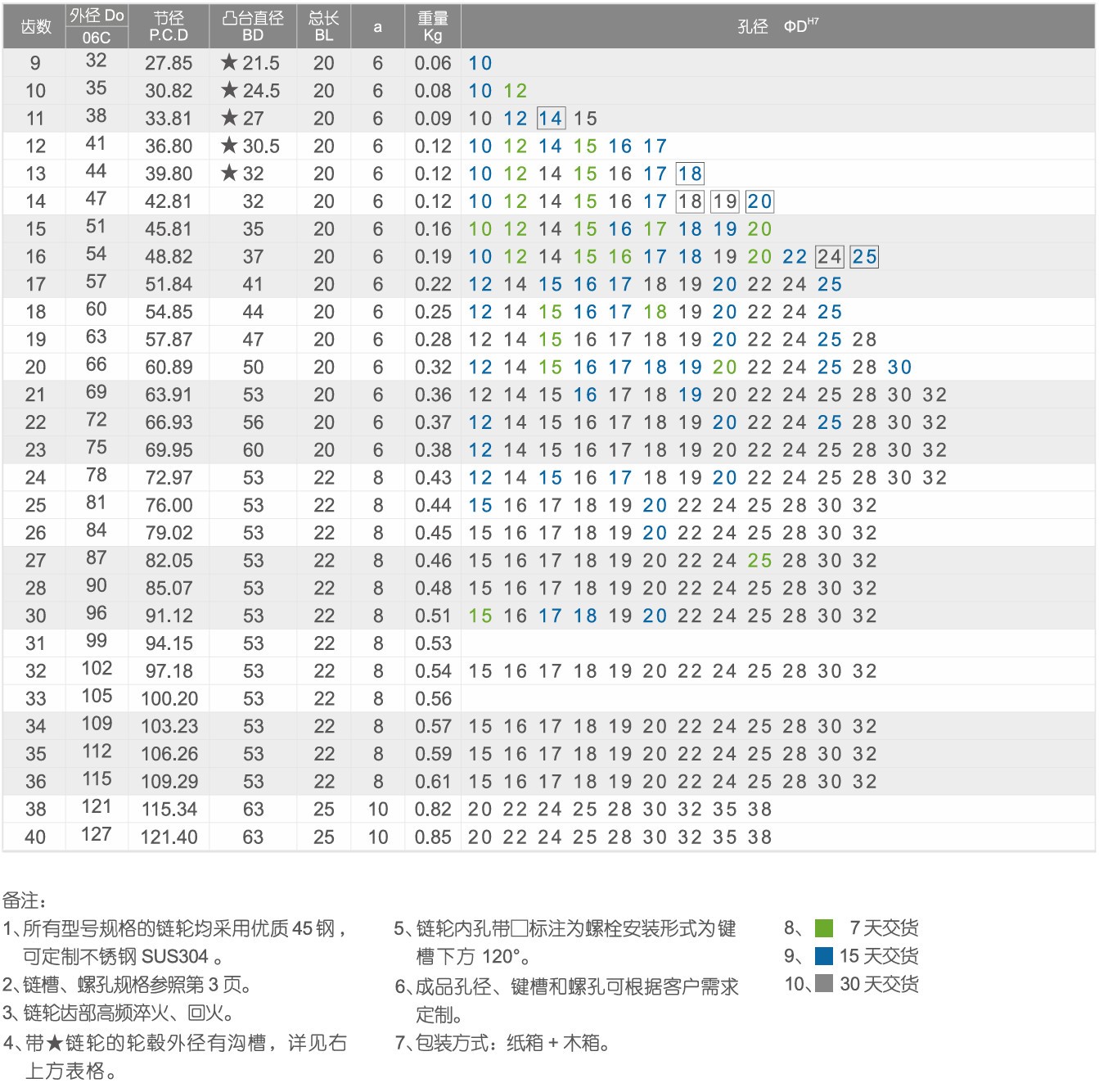The height and width of the screenshot is (1092, 1099).
Task: Click the 06C sub-header cell
Action: coord(97,38)
